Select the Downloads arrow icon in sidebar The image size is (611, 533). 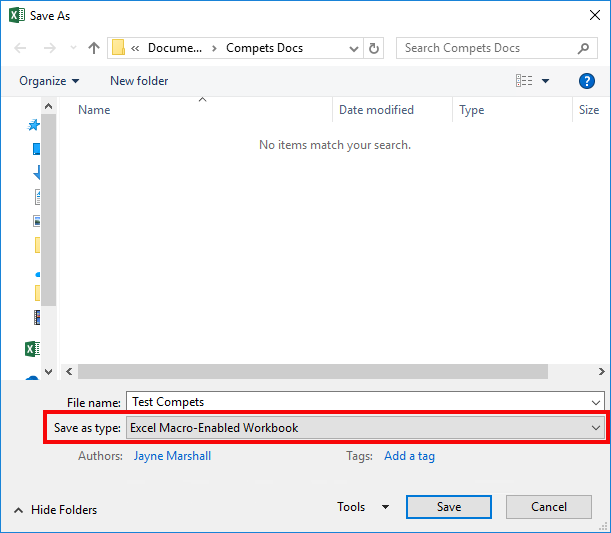pos(37,173)
